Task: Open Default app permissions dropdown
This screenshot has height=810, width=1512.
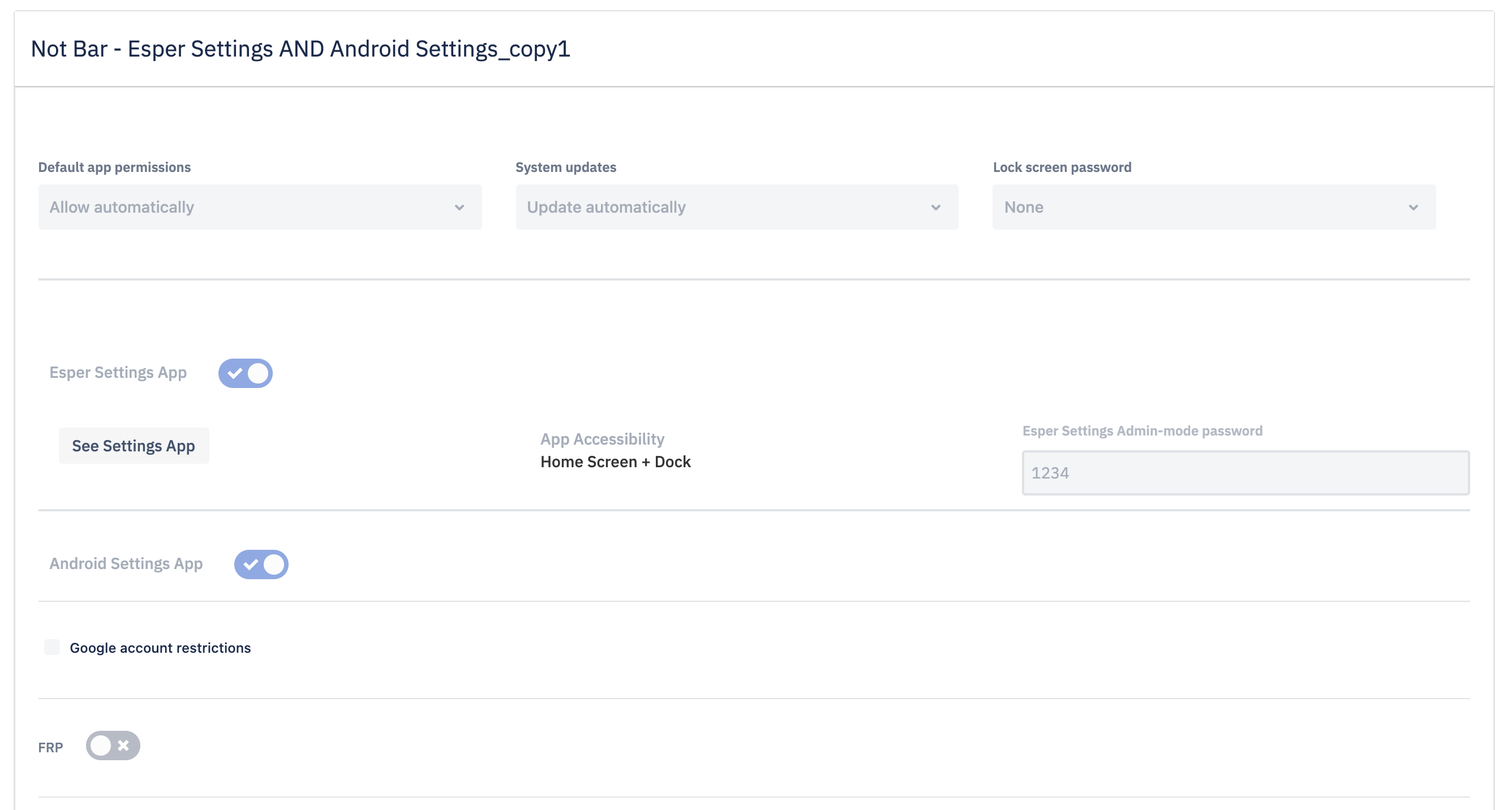Action: coord(260,207)
